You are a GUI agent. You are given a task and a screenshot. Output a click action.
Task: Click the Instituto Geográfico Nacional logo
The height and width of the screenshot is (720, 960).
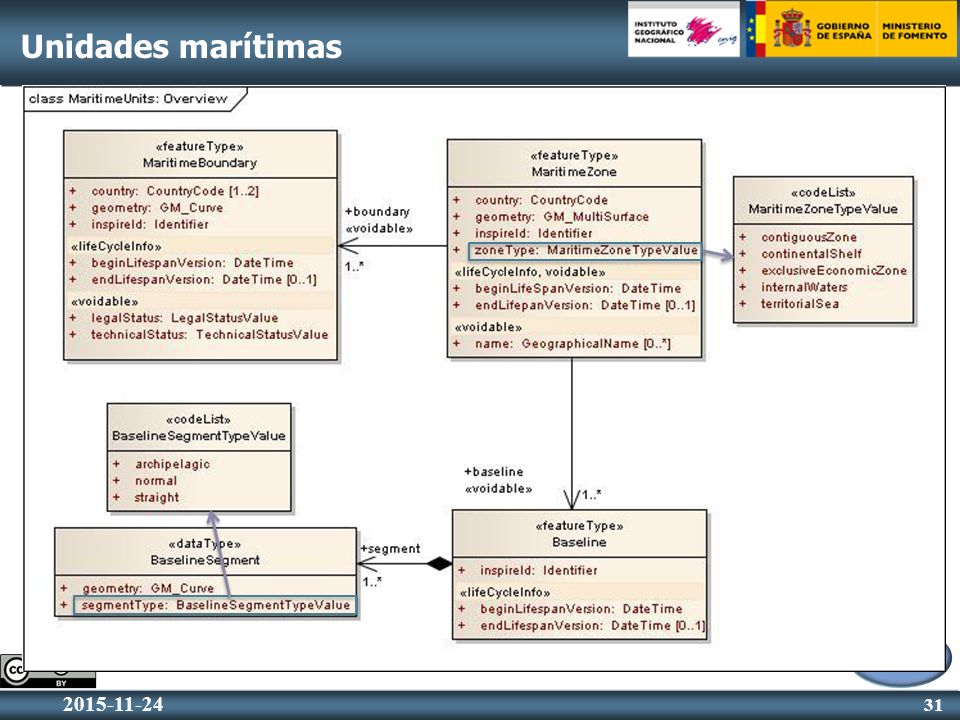683,31
